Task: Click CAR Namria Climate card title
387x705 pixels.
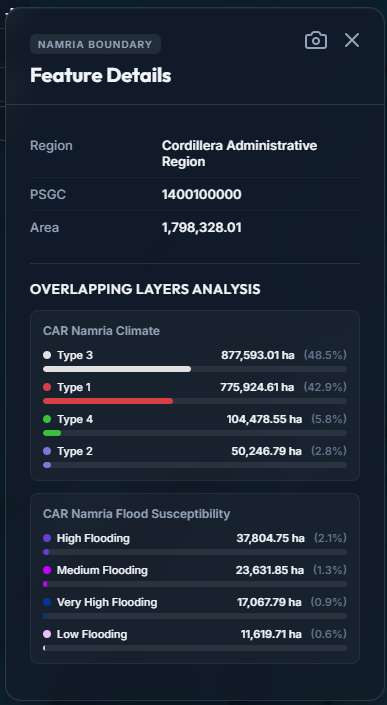Action: point(102,331)
